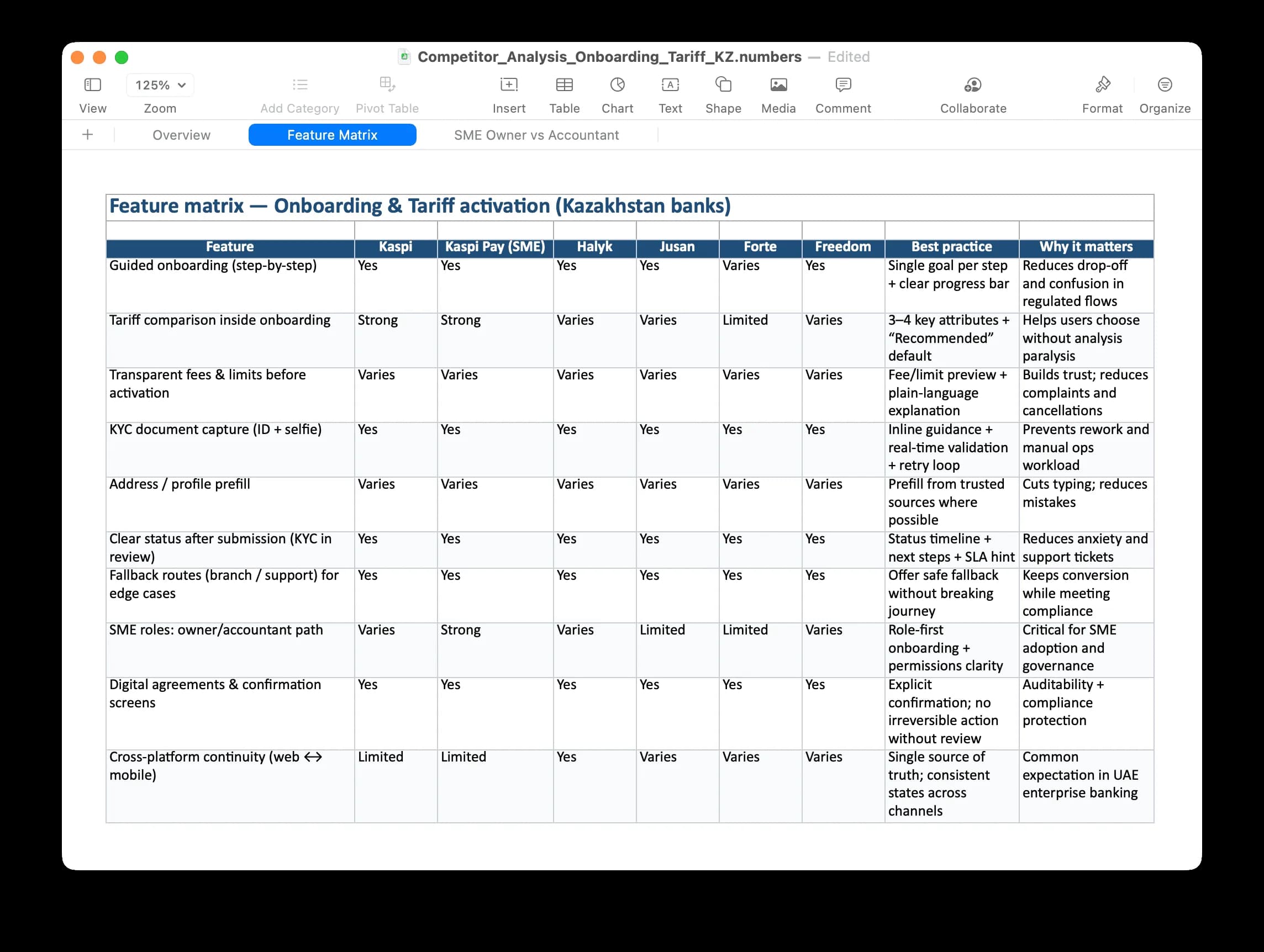Screen dimensions: 1264x952
Task: Add a Text box
Action: coord(670,84)
